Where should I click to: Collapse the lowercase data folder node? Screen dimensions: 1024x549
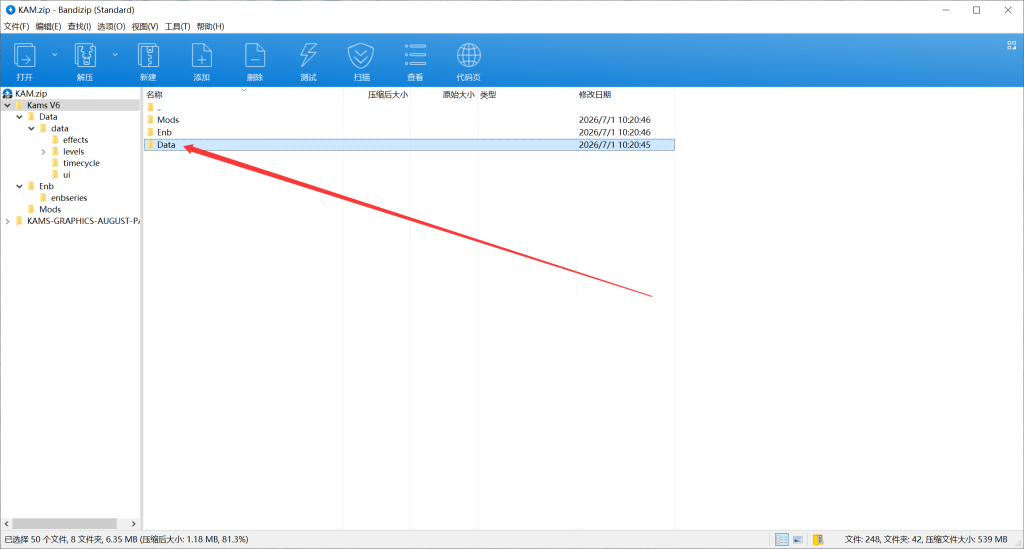pos(31,129)
